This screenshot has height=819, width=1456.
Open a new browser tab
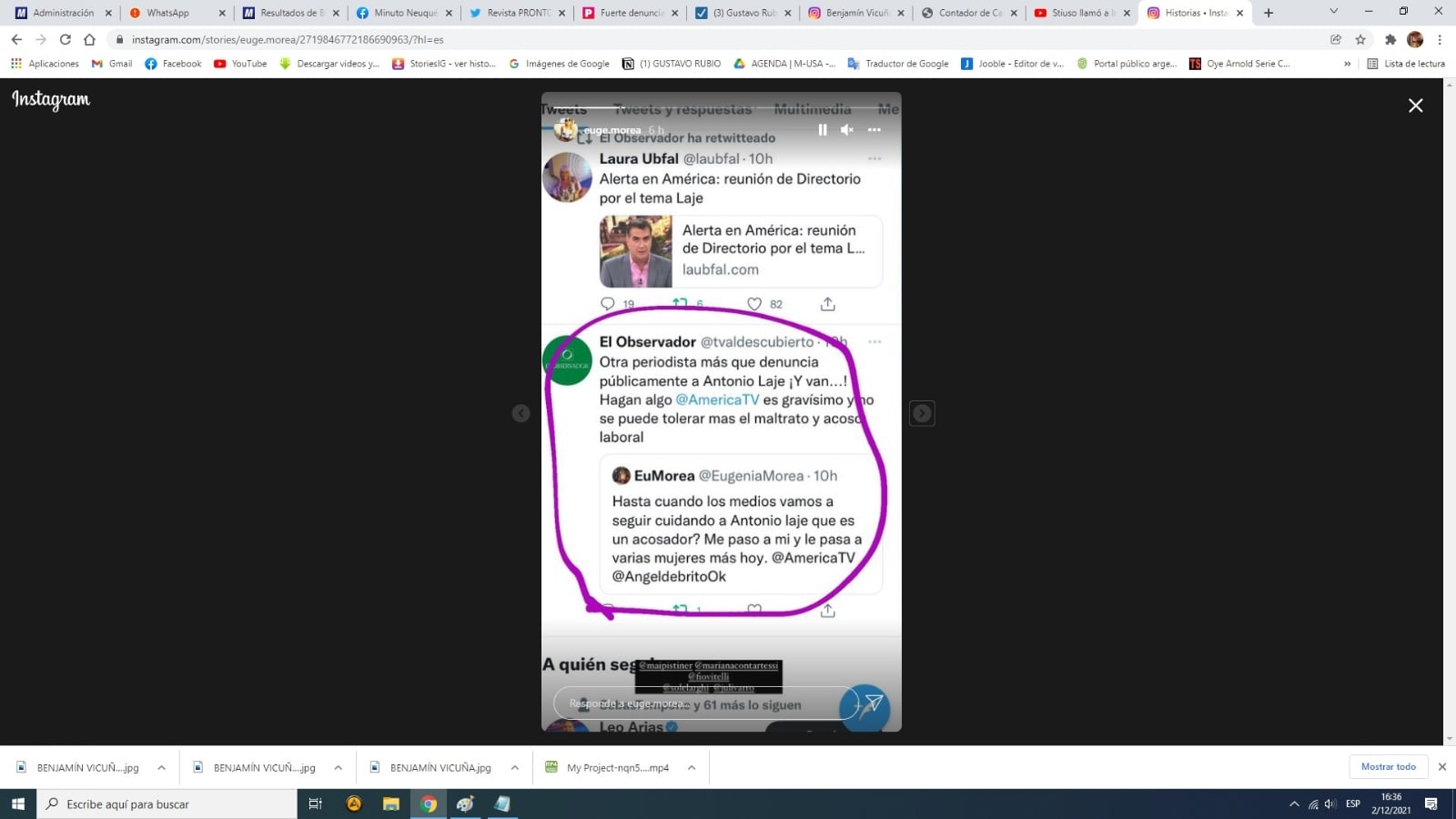[x=1269, y=13]
